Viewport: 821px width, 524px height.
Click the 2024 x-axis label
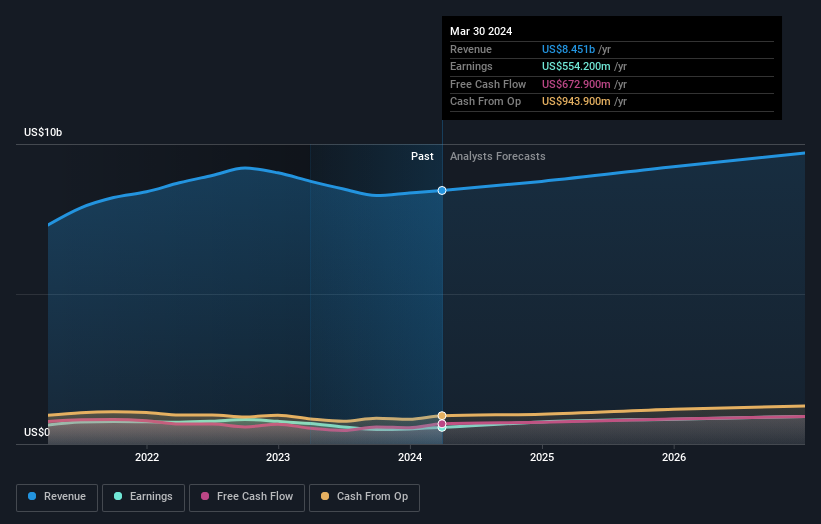[410, 457]
